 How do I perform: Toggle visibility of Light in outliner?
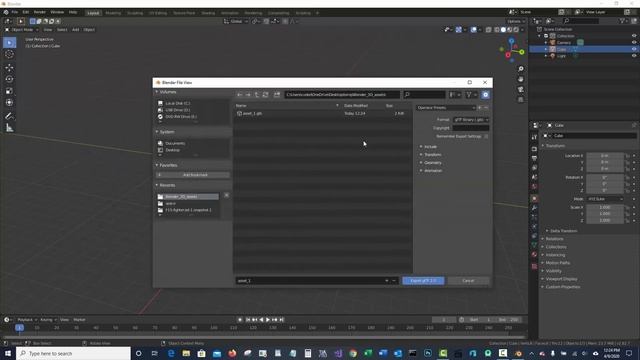[x=634, y=56]
